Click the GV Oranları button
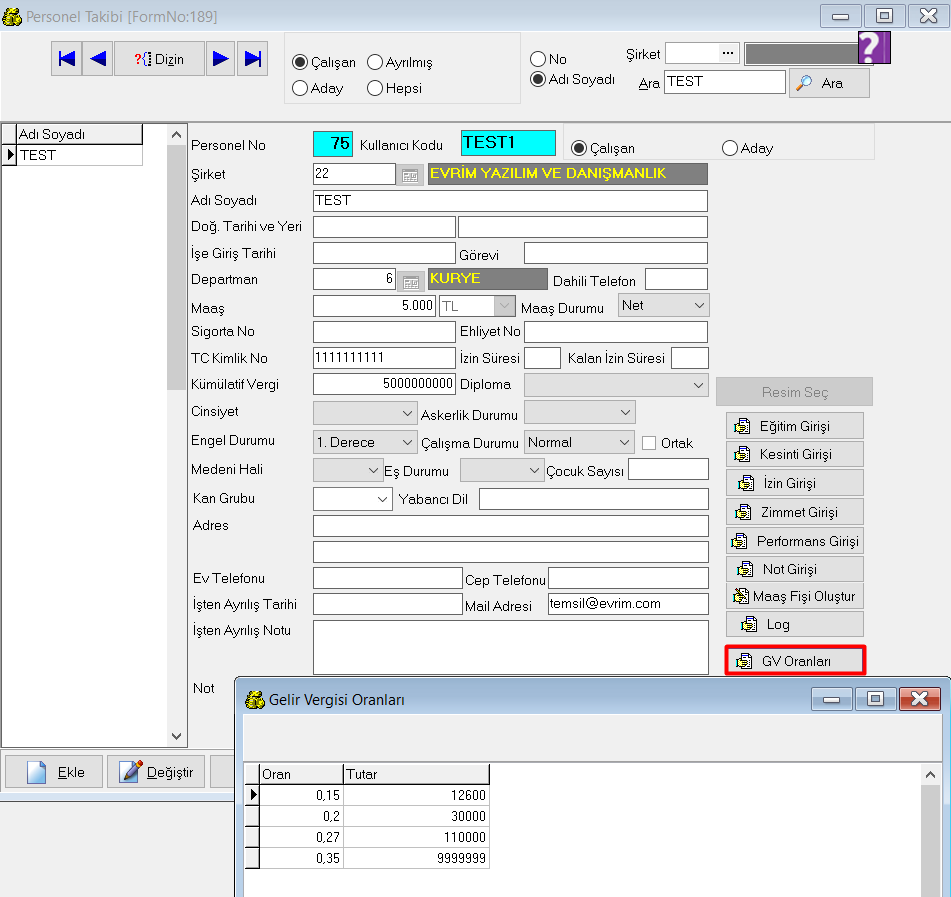This screenshot has width=951, height=897. point(795,660)
